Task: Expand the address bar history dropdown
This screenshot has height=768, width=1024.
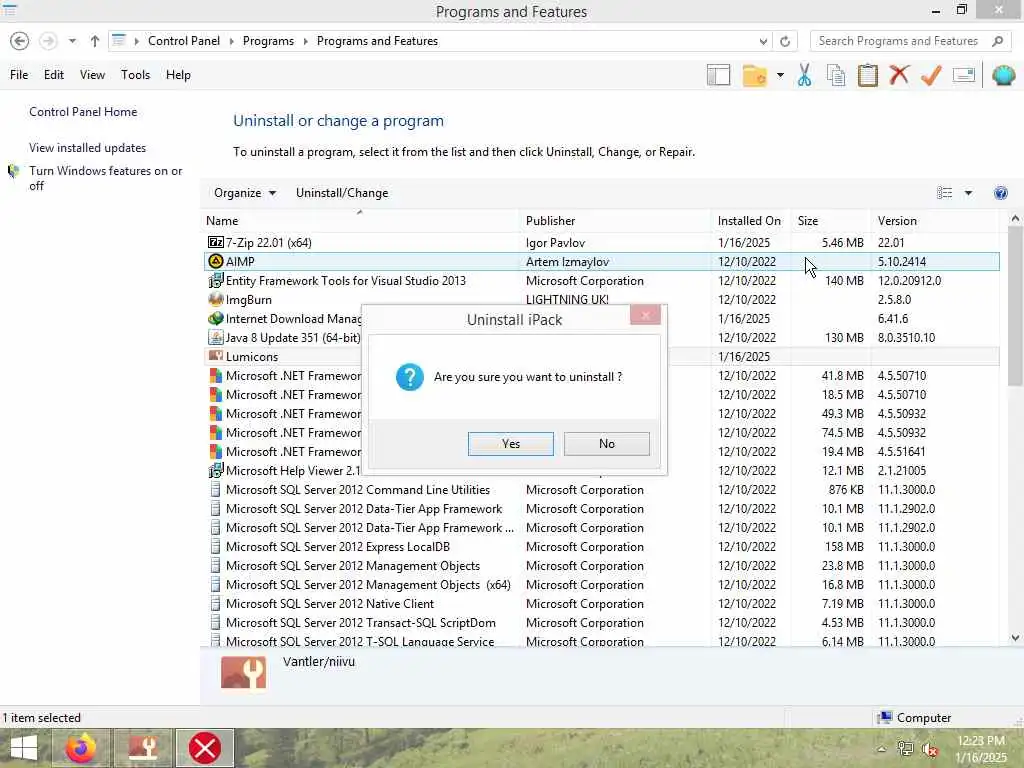Action: coord(763,41)
